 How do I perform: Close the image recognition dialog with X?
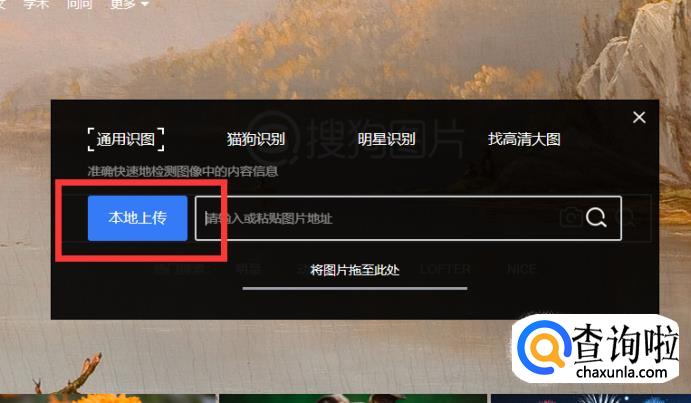[x=639, y=117]
